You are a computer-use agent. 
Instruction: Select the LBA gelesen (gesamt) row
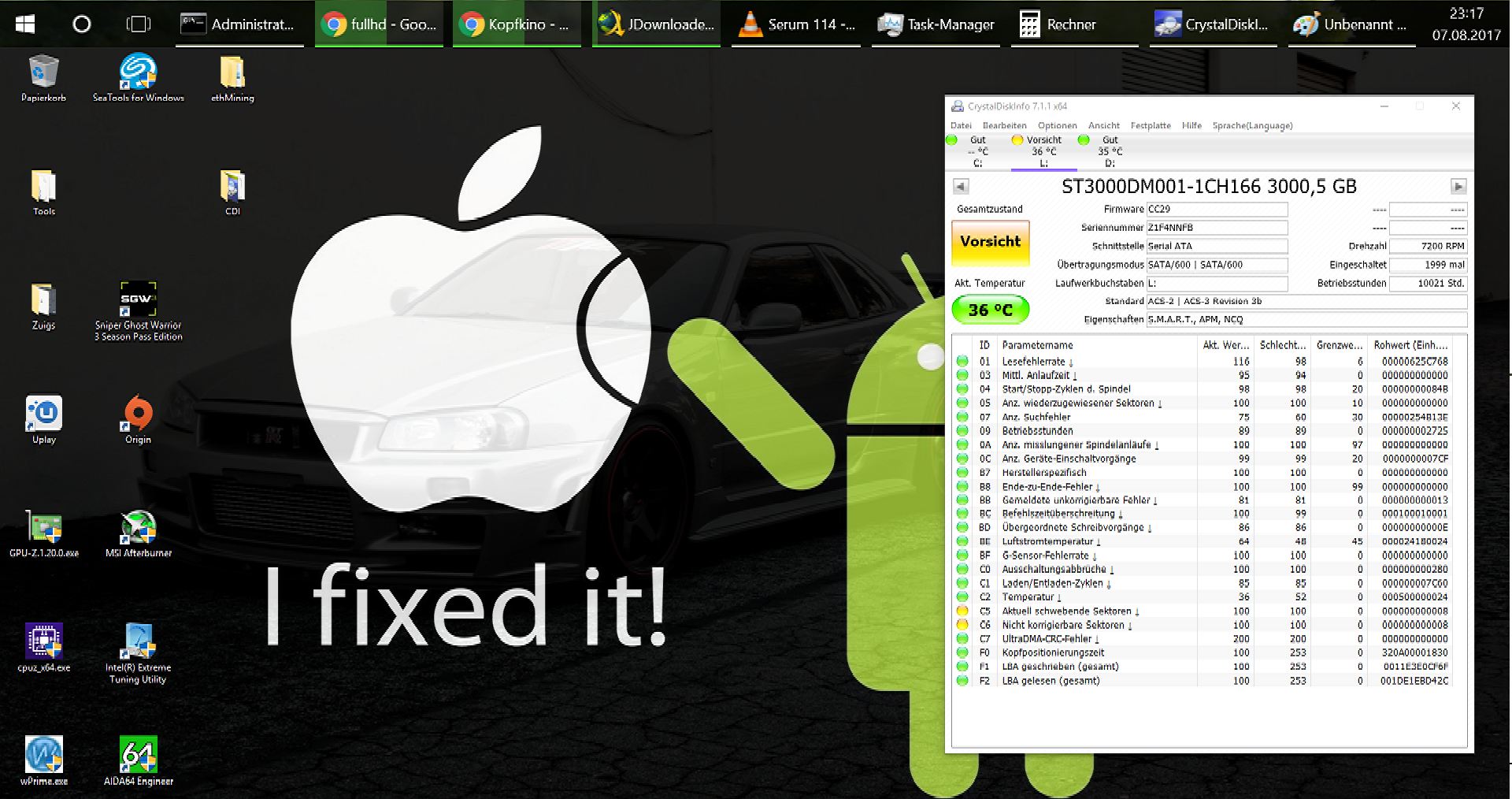coord(1203,681)
